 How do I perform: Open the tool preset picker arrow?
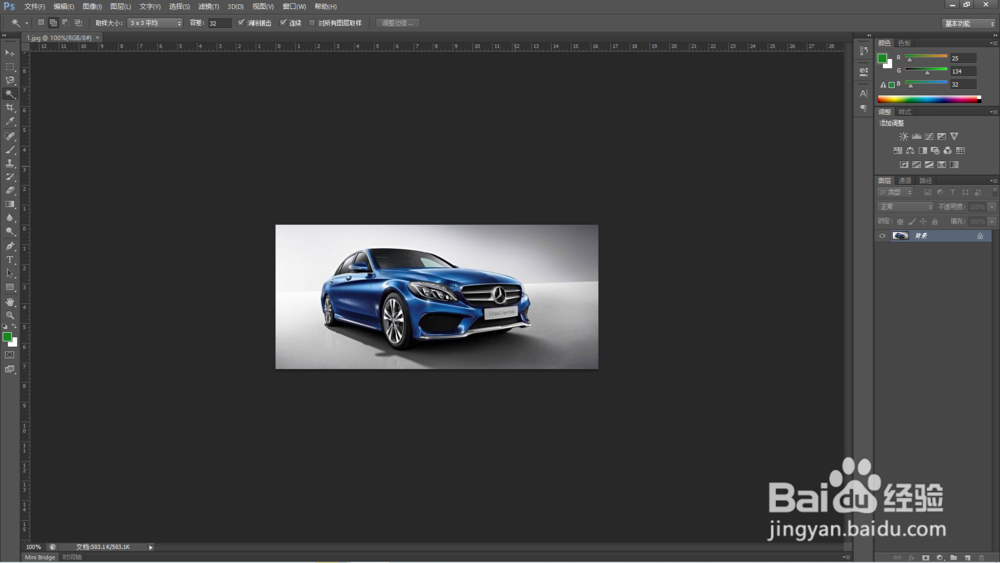point(27,23)
